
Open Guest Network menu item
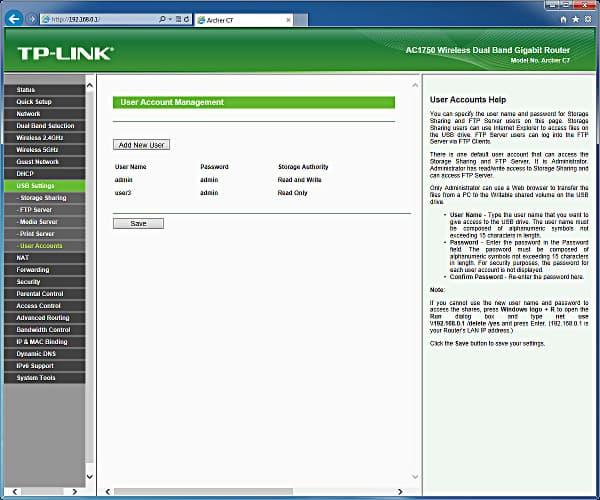45,162
